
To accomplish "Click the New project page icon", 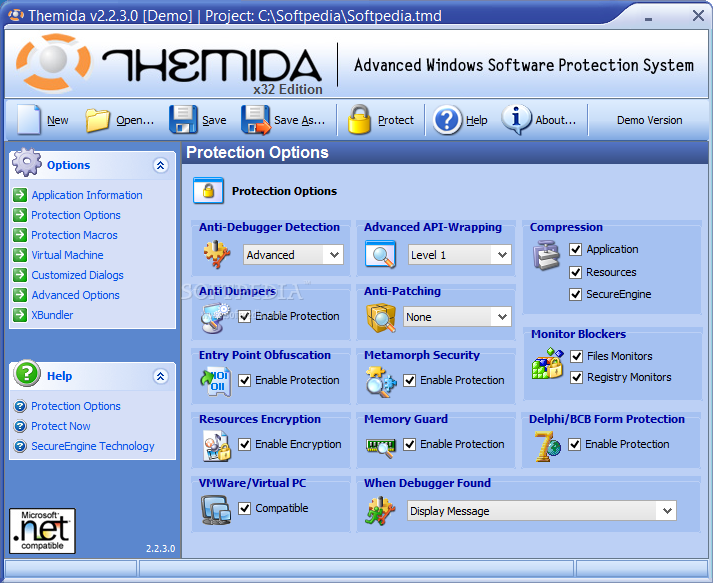I will coord(29,120).
